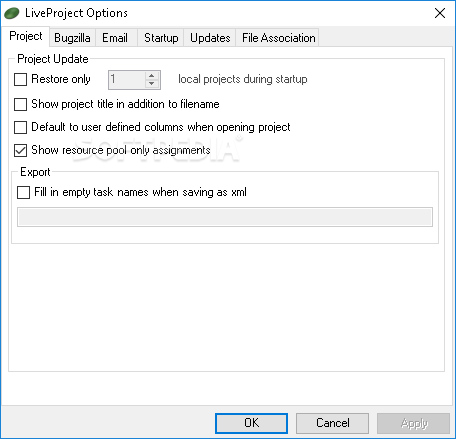Confirm settings with the OK button

(251, 423)
